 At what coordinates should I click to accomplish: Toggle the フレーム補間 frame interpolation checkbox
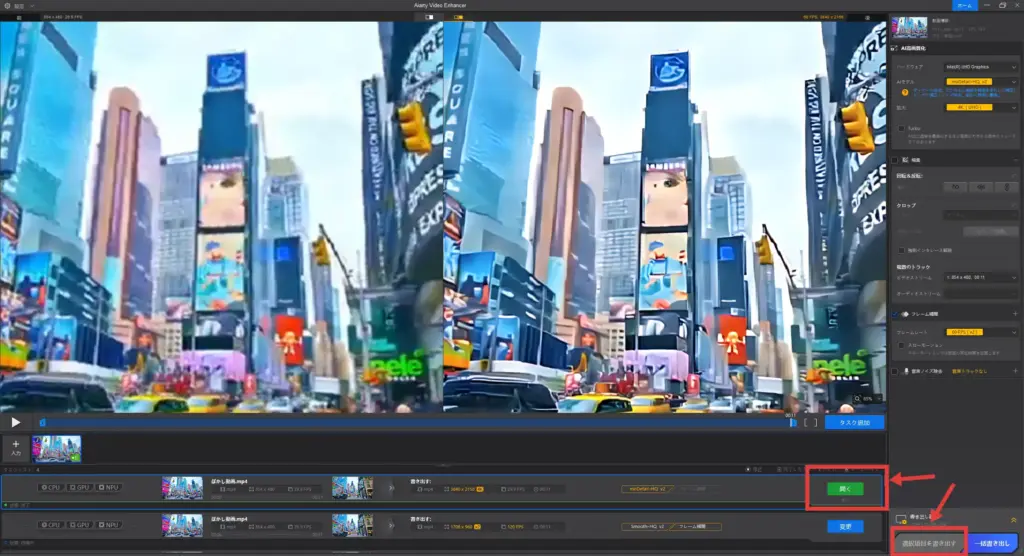[895, 314]
